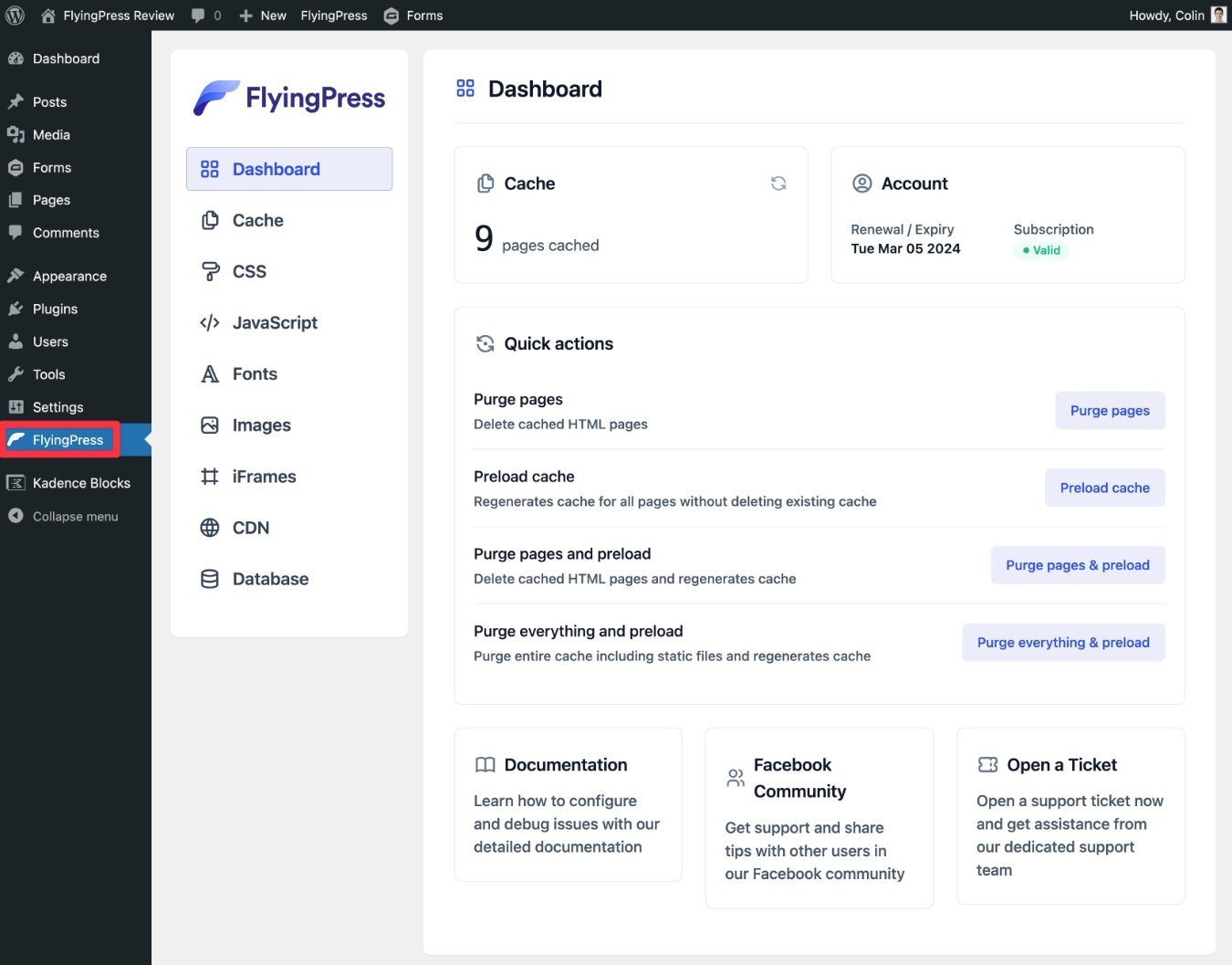Viewport: 1232px width, 965px height.
Task: Click the WordPress logo icon in admin bar
Action: [16, 16]
